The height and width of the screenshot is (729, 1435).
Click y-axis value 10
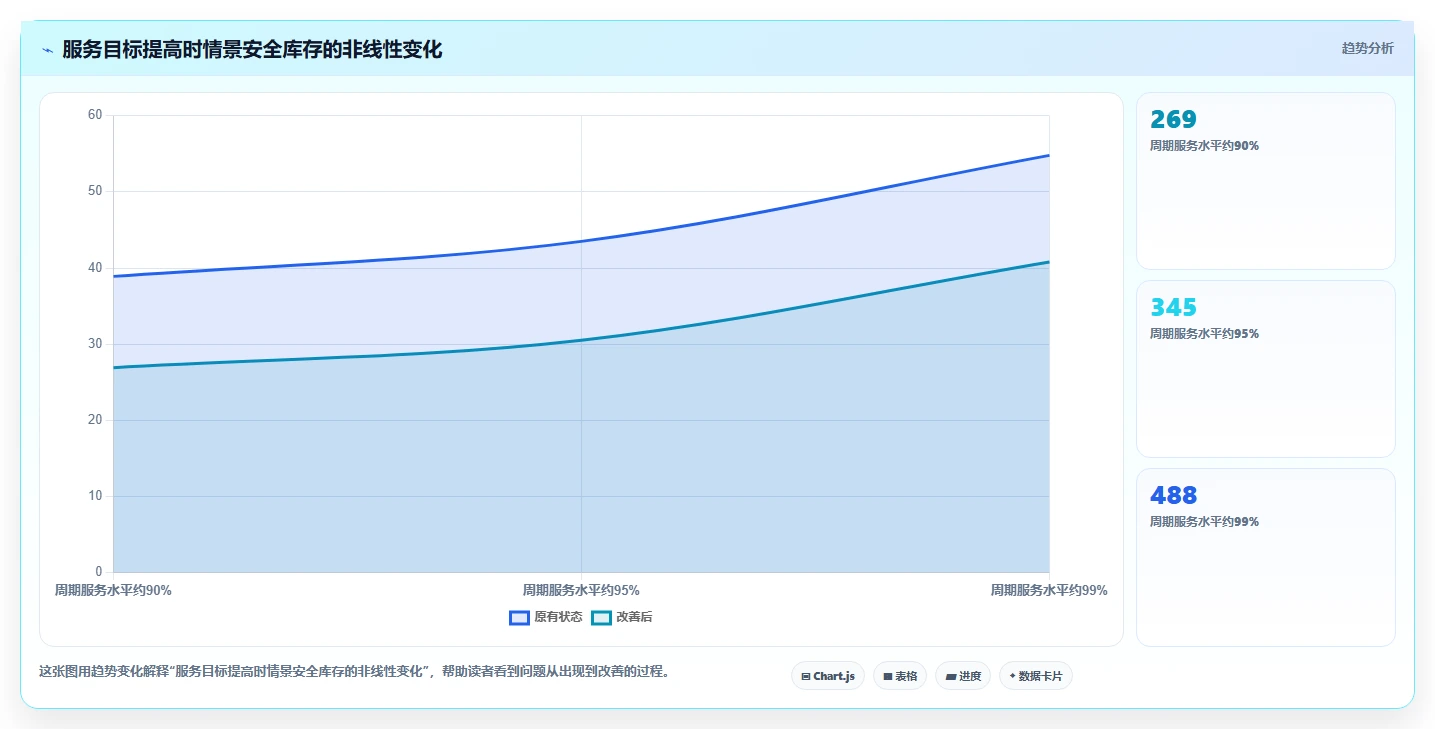tap(95, 496)
